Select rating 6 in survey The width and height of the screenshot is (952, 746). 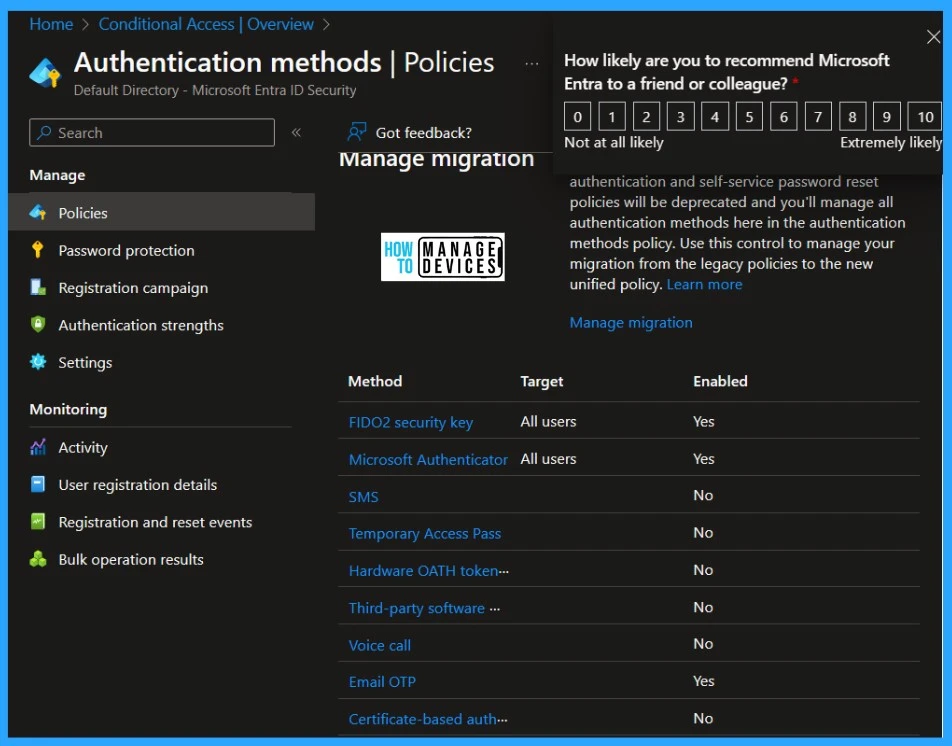783,117
